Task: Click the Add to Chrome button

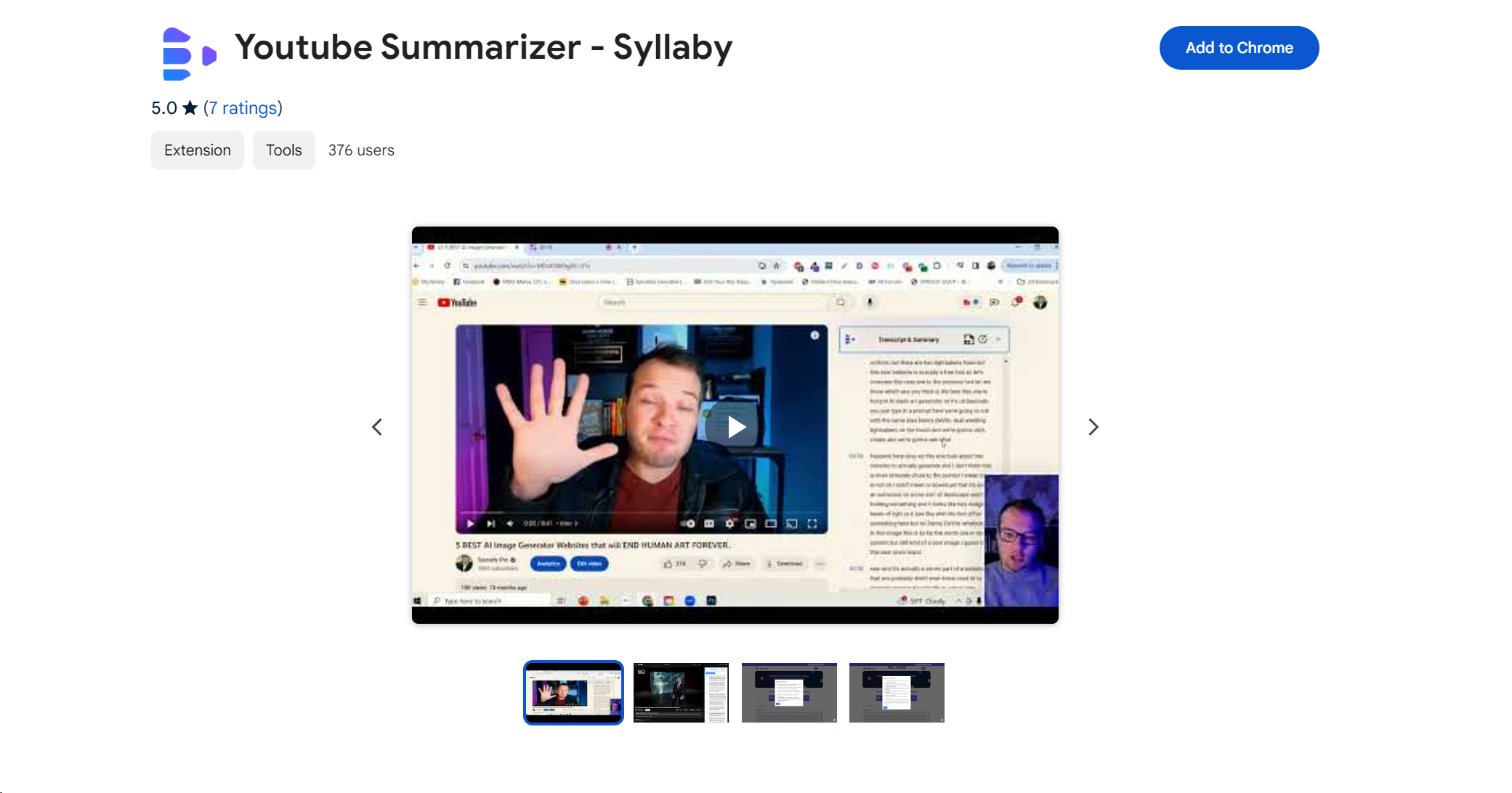Action: [x=1239, y=47]
